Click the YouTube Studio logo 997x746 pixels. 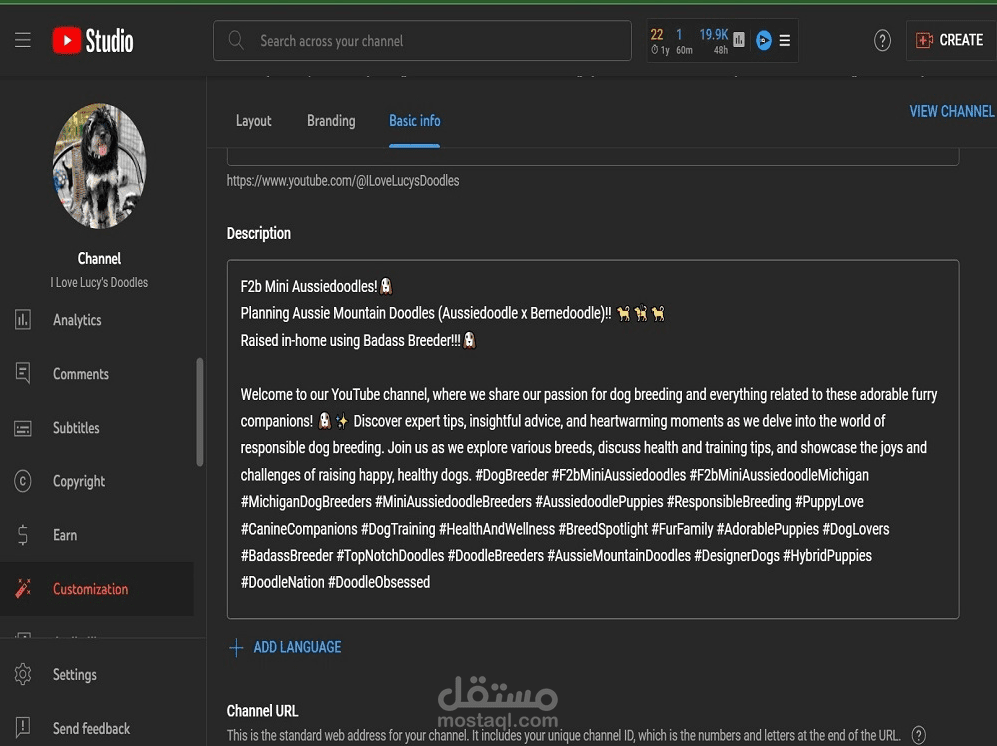93,41
